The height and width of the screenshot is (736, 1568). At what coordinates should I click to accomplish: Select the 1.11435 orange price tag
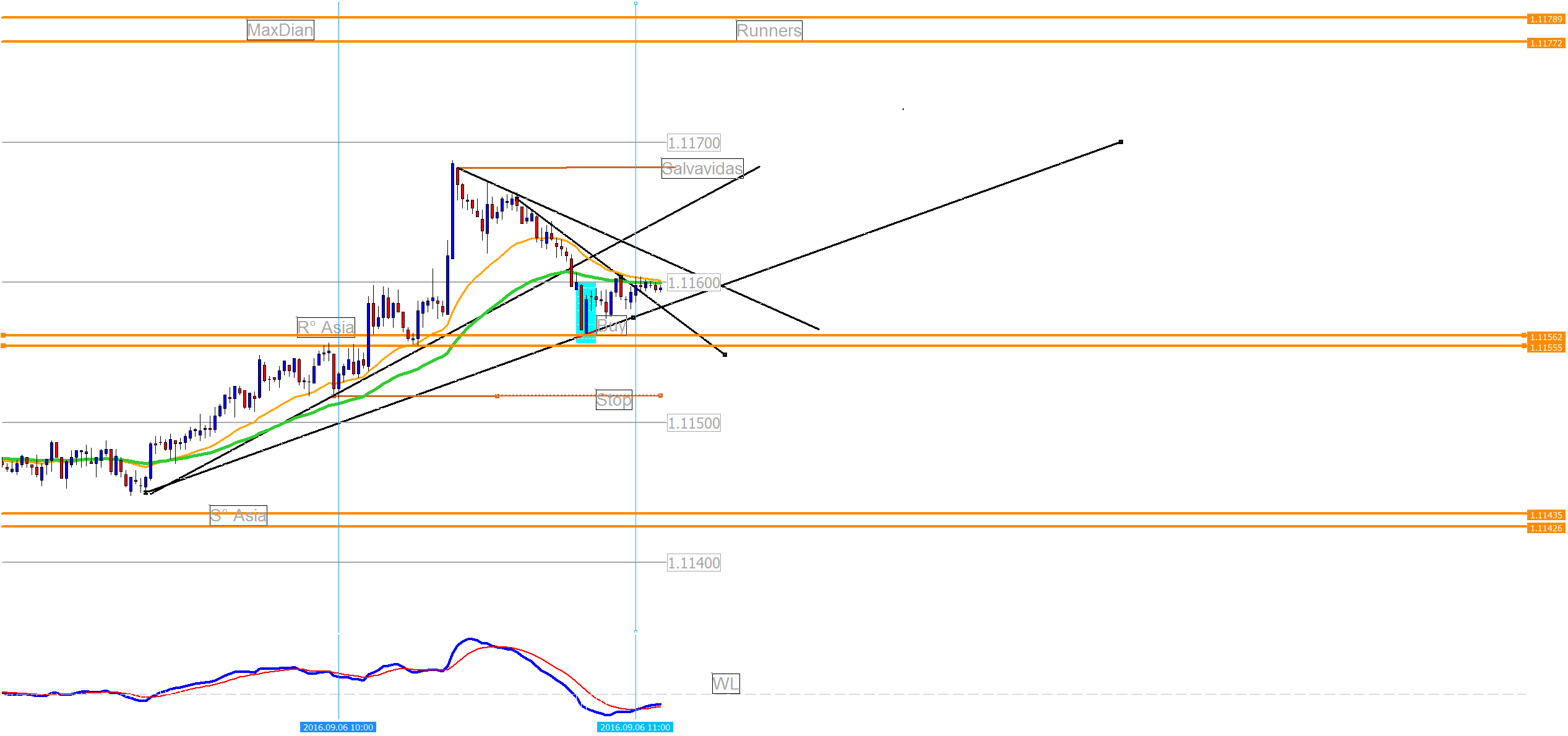click(x=1545, y=515)
